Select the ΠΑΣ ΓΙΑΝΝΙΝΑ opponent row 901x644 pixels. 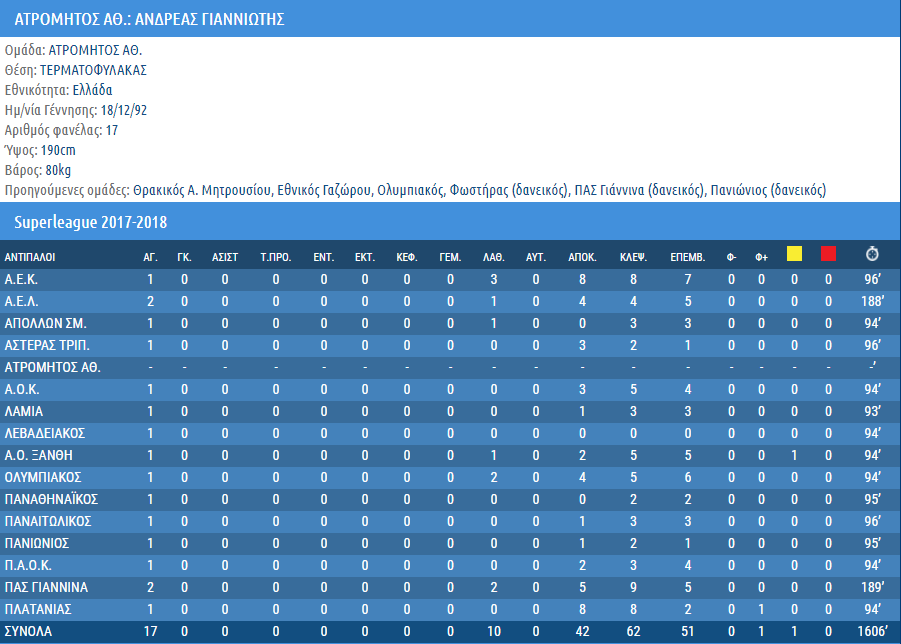click(450, 587)
